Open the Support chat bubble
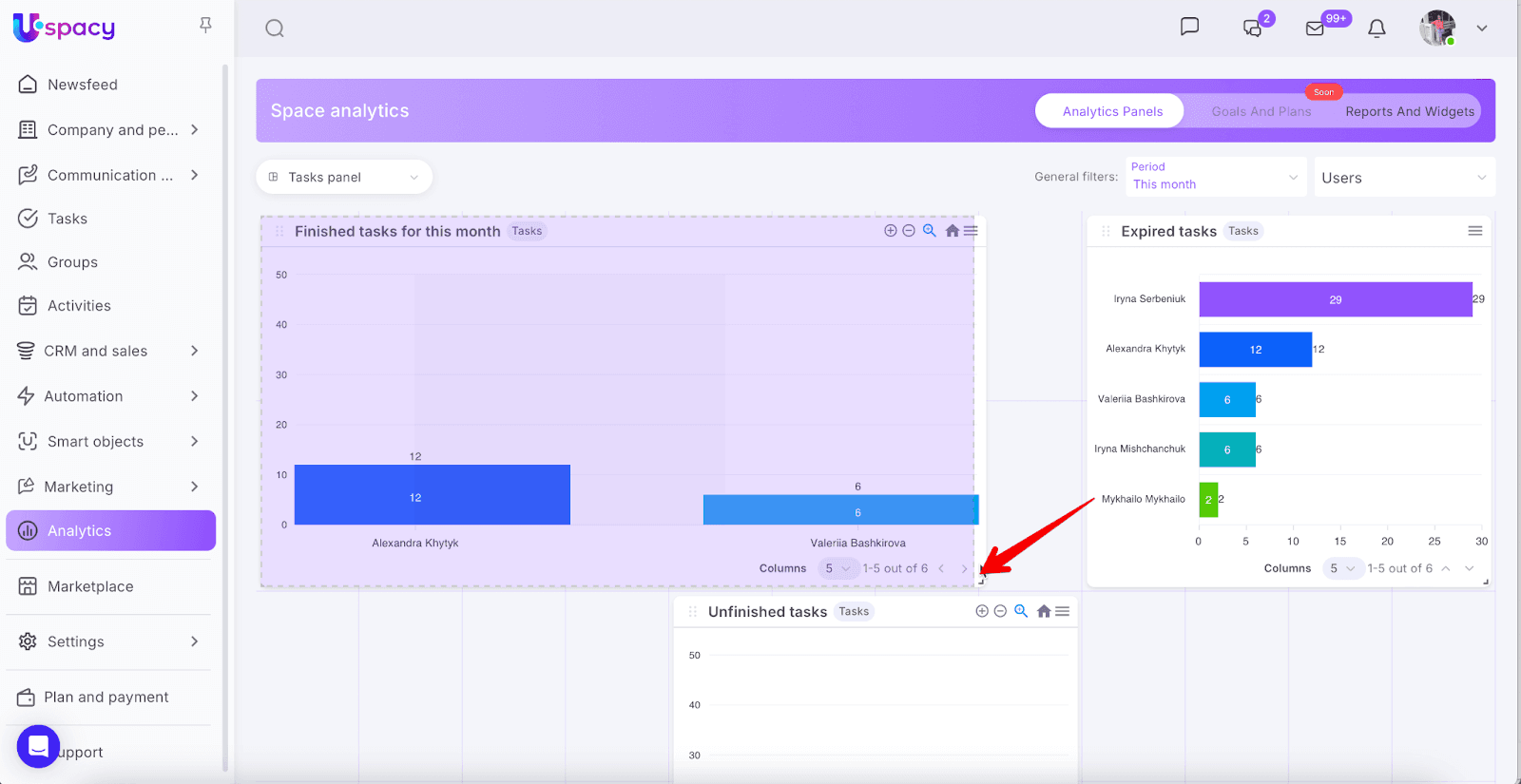This screenshot has height=784, width=1521. [38, 747]
